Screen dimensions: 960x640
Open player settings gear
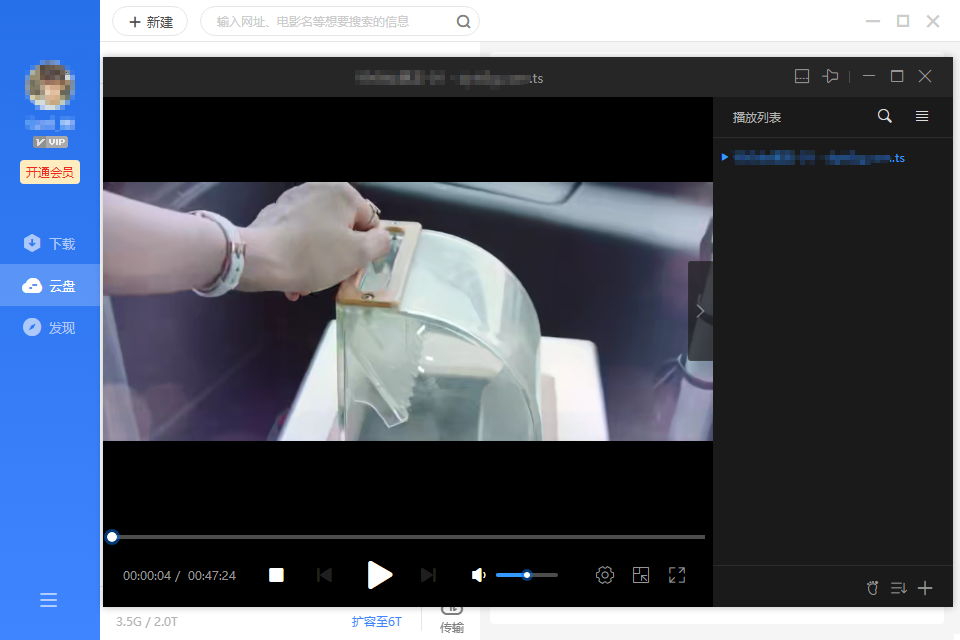coord(604,575)
